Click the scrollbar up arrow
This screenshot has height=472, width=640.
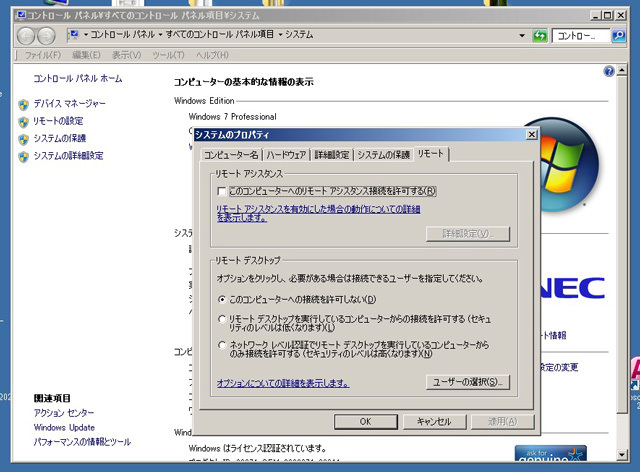tap(622, 70)
